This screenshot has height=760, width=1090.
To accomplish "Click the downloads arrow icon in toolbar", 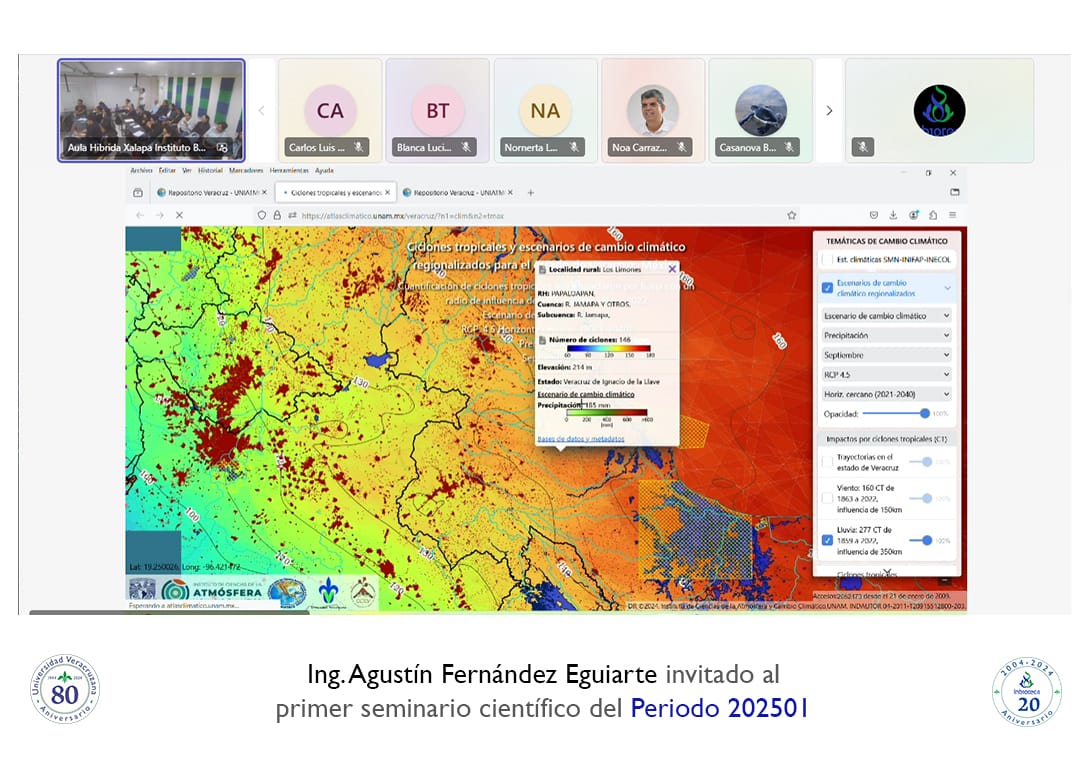I will (893, 215).
